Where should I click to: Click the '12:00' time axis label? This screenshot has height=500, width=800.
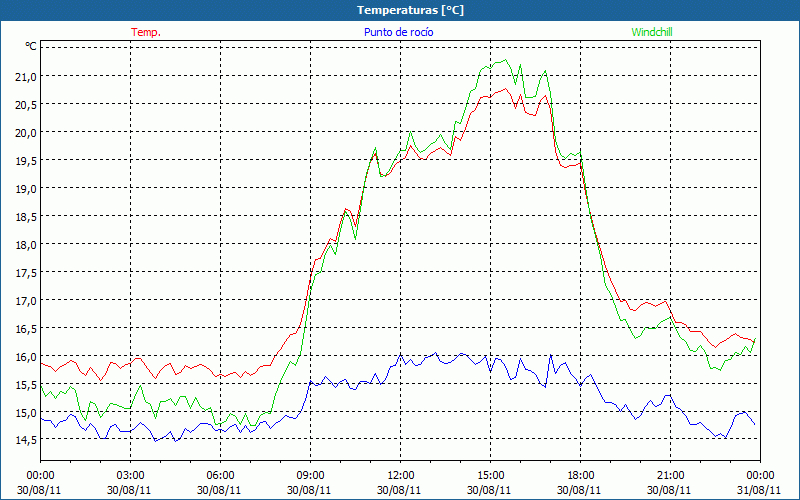pos(401,476)
